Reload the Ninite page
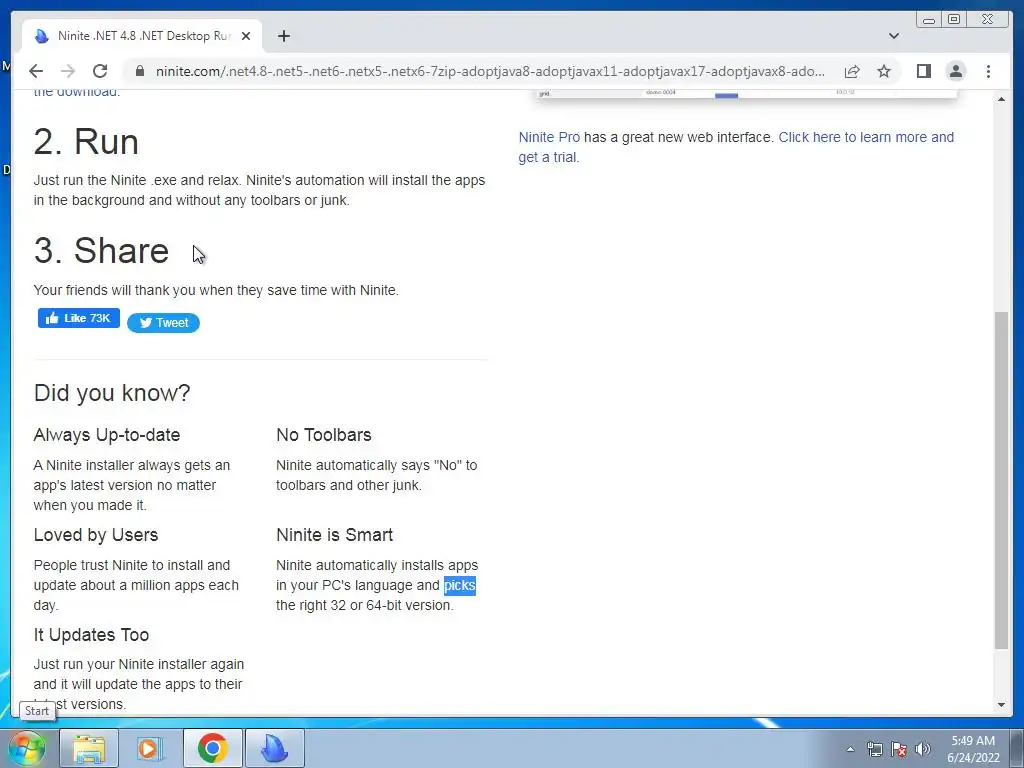The width and height of the screenshot is (1024, 768). point(100,71)
